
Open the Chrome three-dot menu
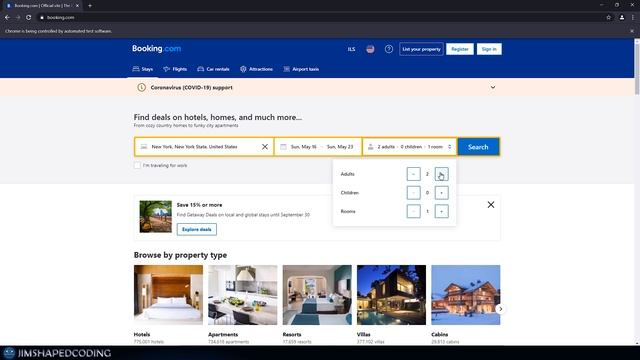tap(633, 18)
